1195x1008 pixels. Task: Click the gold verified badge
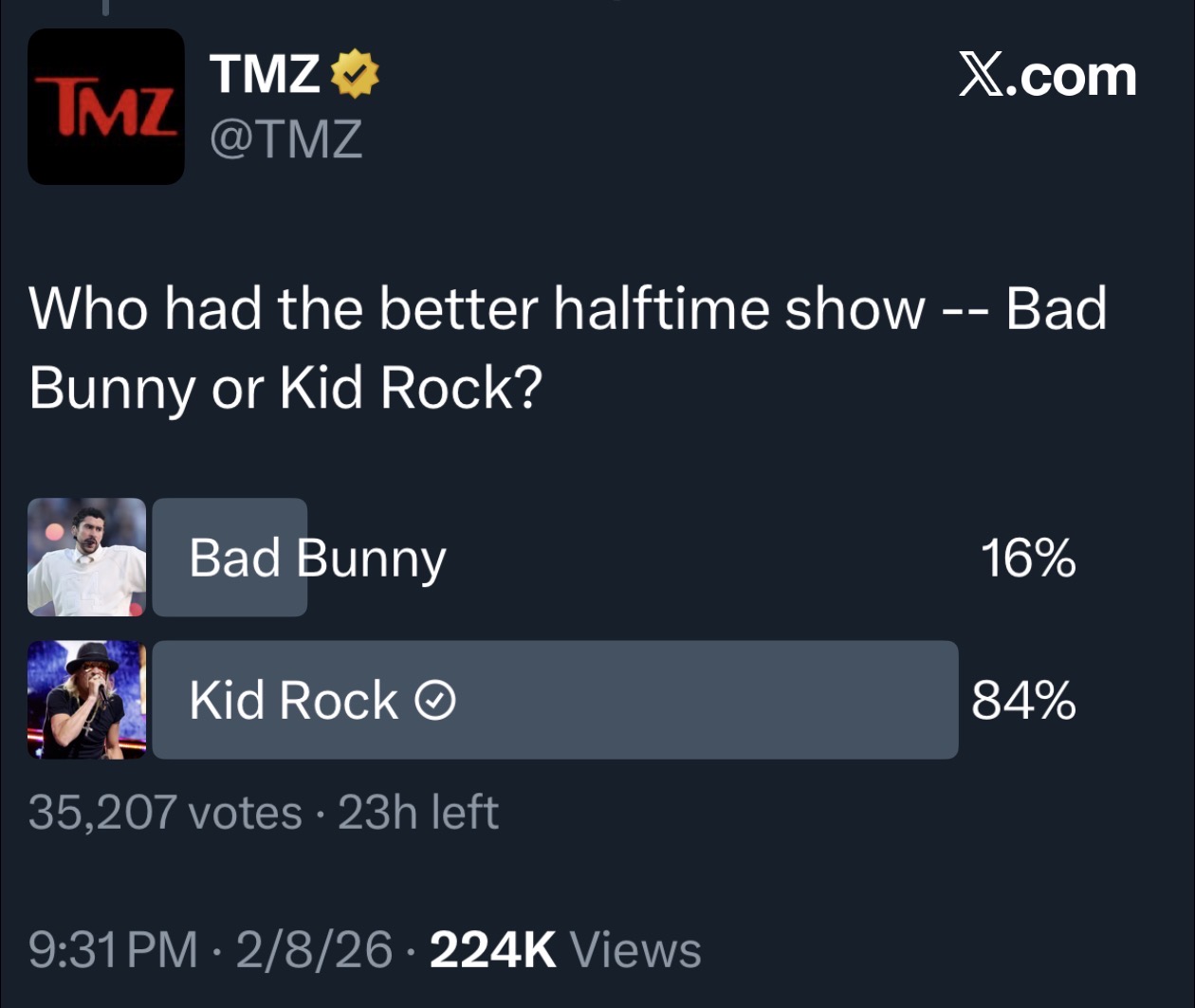pos(354,73)
